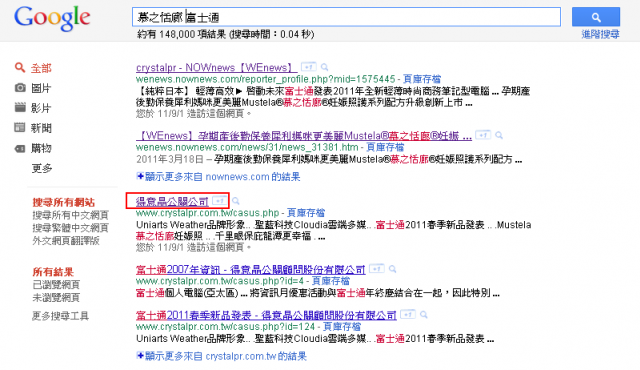Open the crystalpr - NOWnews result link

[216, 67]
